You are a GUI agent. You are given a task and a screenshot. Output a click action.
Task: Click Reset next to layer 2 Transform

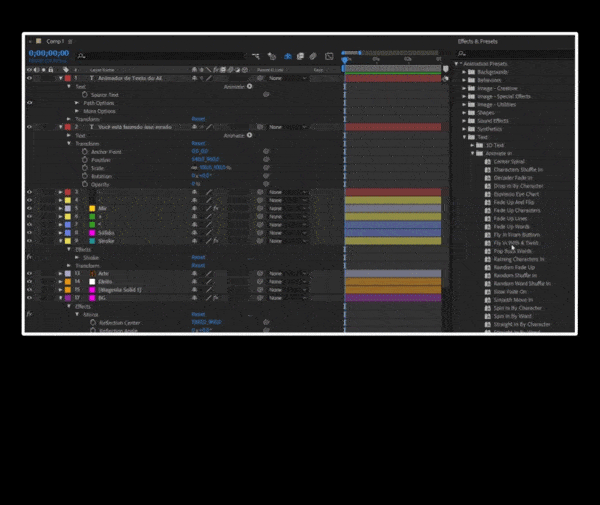point(198,143)
